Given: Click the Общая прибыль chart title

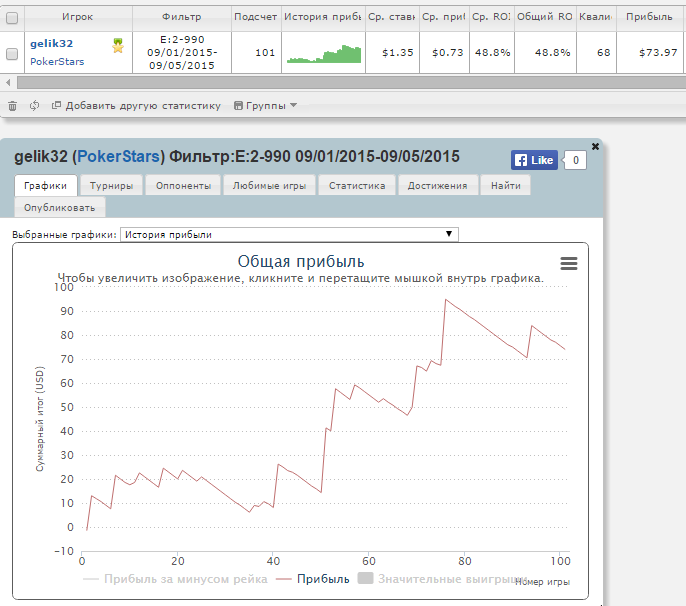Looking at the screenshot, I should (x=301, y=261).
